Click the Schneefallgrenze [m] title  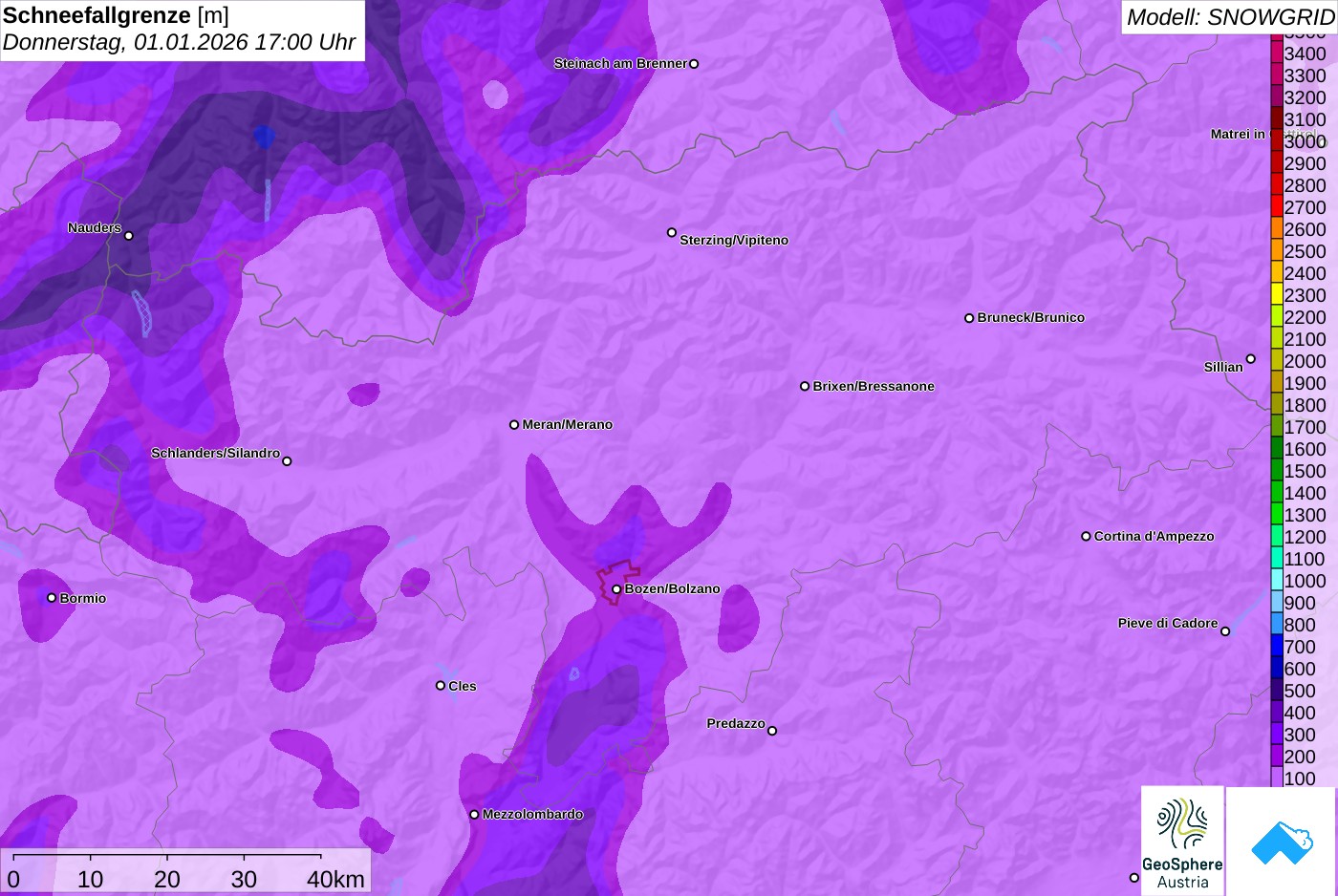[116, 15]
